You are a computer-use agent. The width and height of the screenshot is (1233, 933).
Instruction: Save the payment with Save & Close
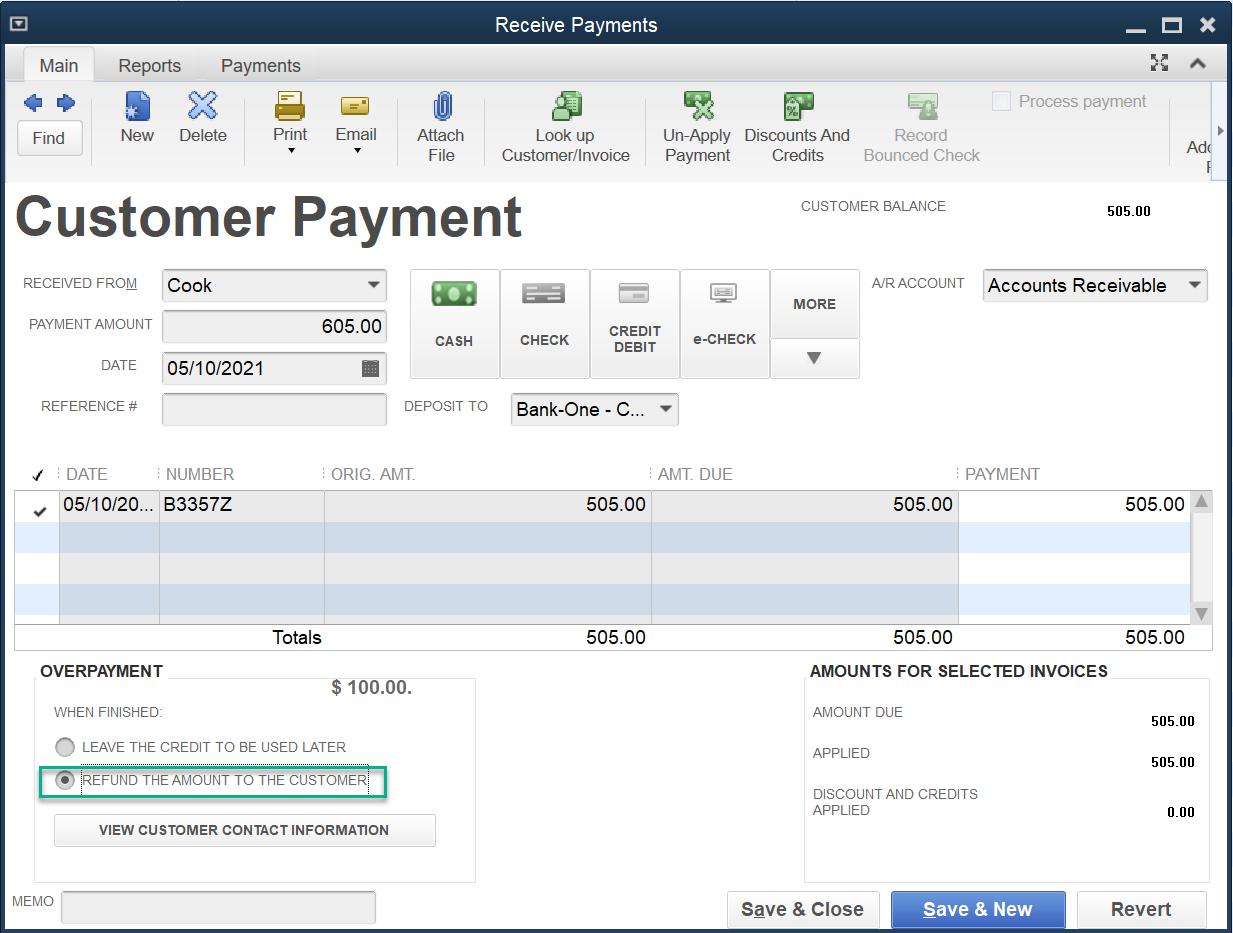pyautogui.click(x=803, y=909)
